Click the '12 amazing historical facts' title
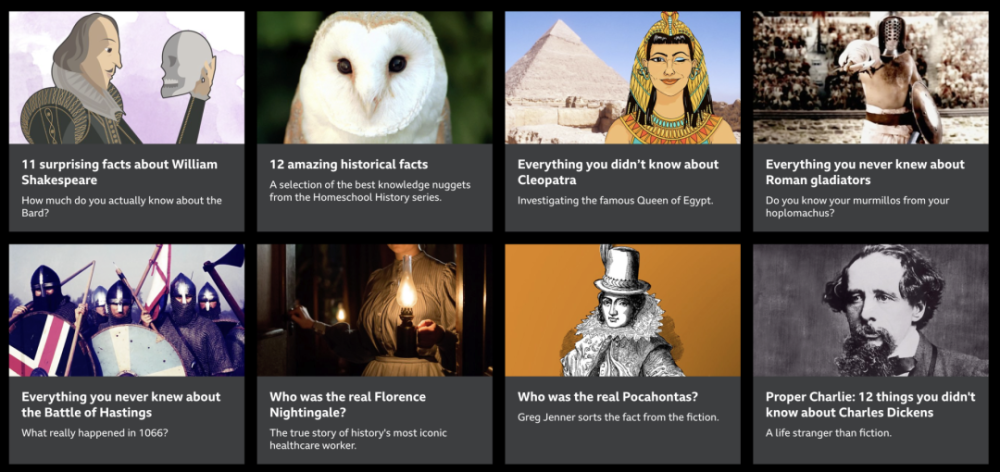1000x472 pixels. [x=348, y=165]
